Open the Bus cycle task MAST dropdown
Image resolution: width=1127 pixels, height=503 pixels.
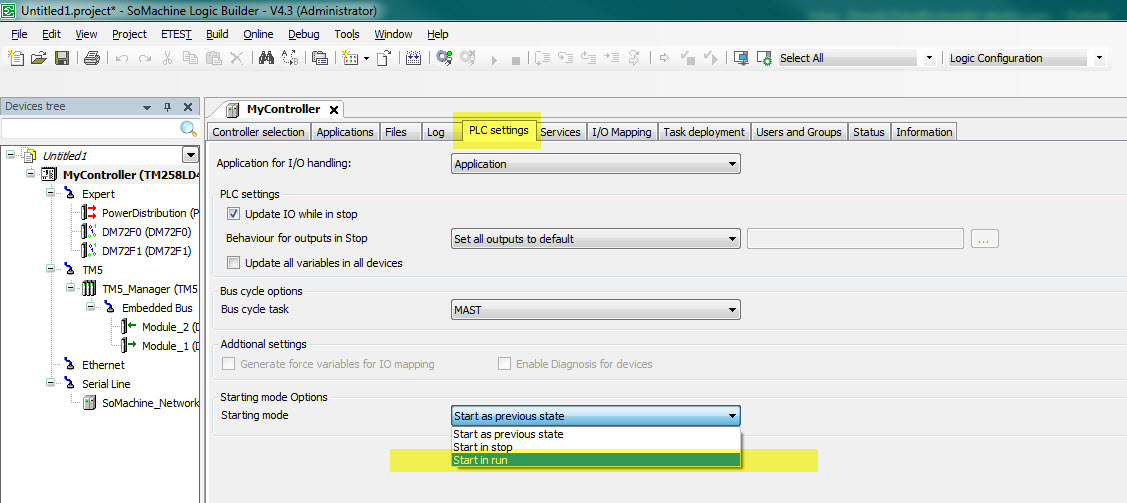596,310
